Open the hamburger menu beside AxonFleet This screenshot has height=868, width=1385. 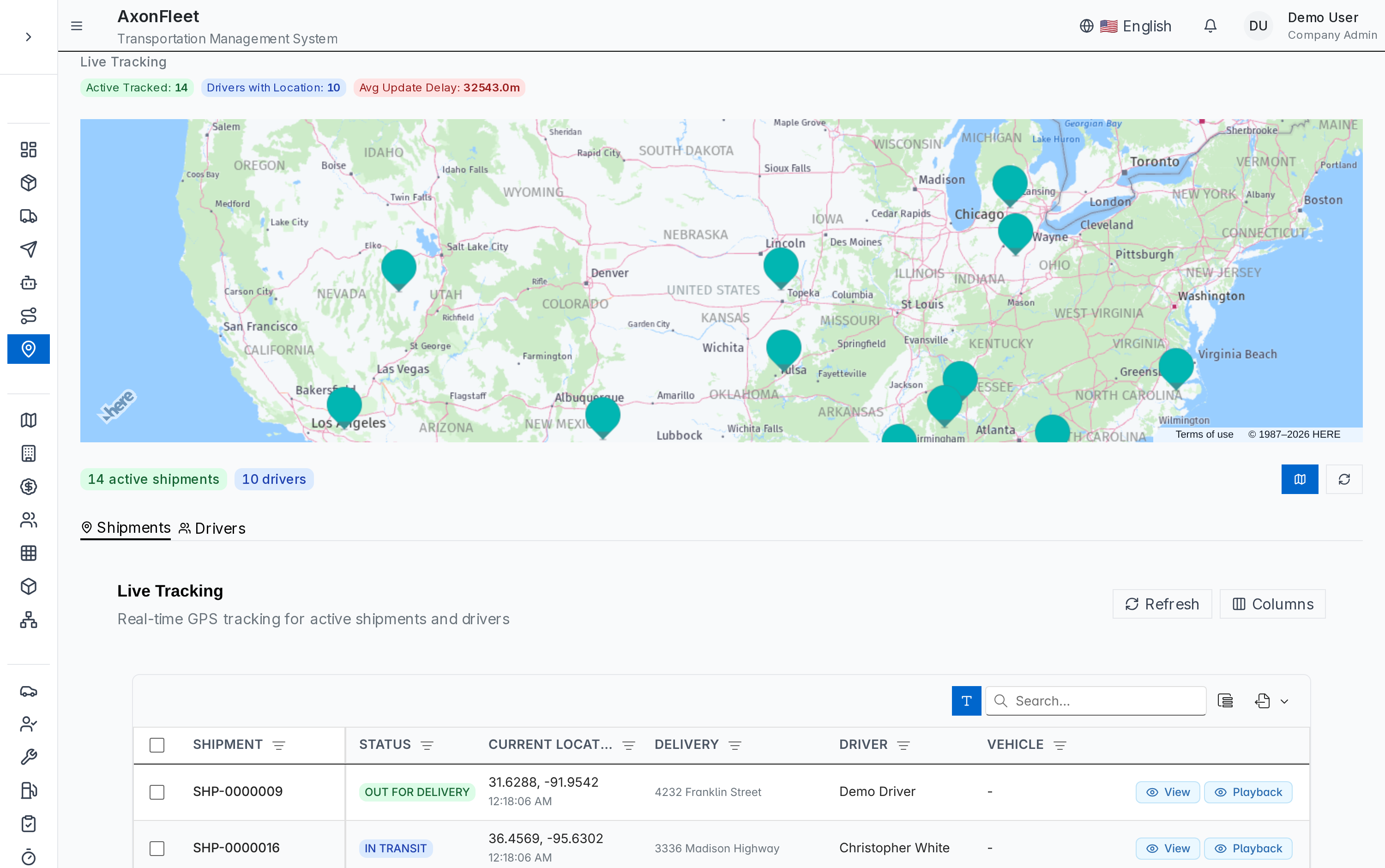pos(76,26)
